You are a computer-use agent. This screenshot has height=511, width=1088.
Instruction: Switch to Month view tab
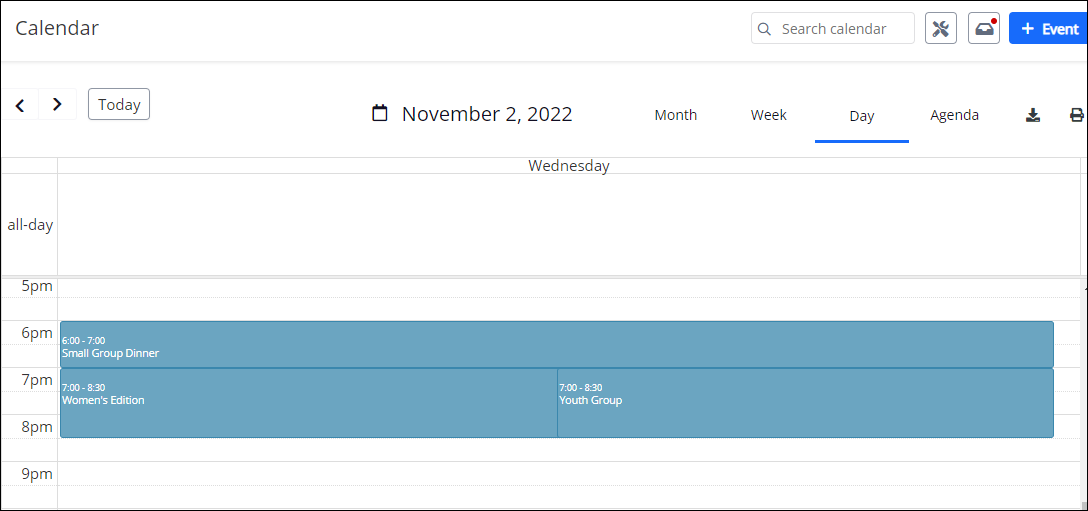pyautogui.click(x=676, y=115)
